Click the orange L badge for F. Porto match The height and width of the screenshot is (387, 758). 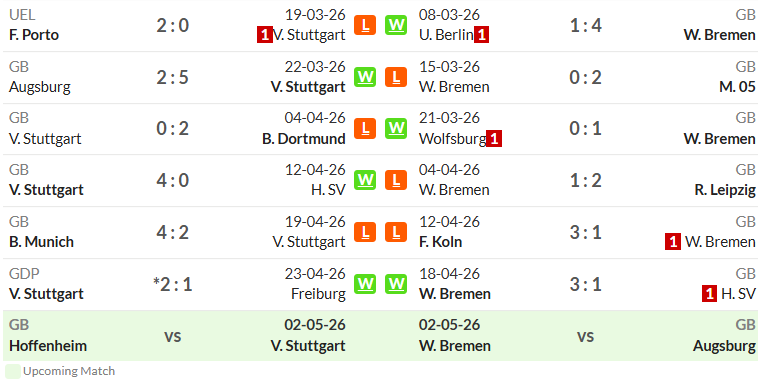pos(365,25)
